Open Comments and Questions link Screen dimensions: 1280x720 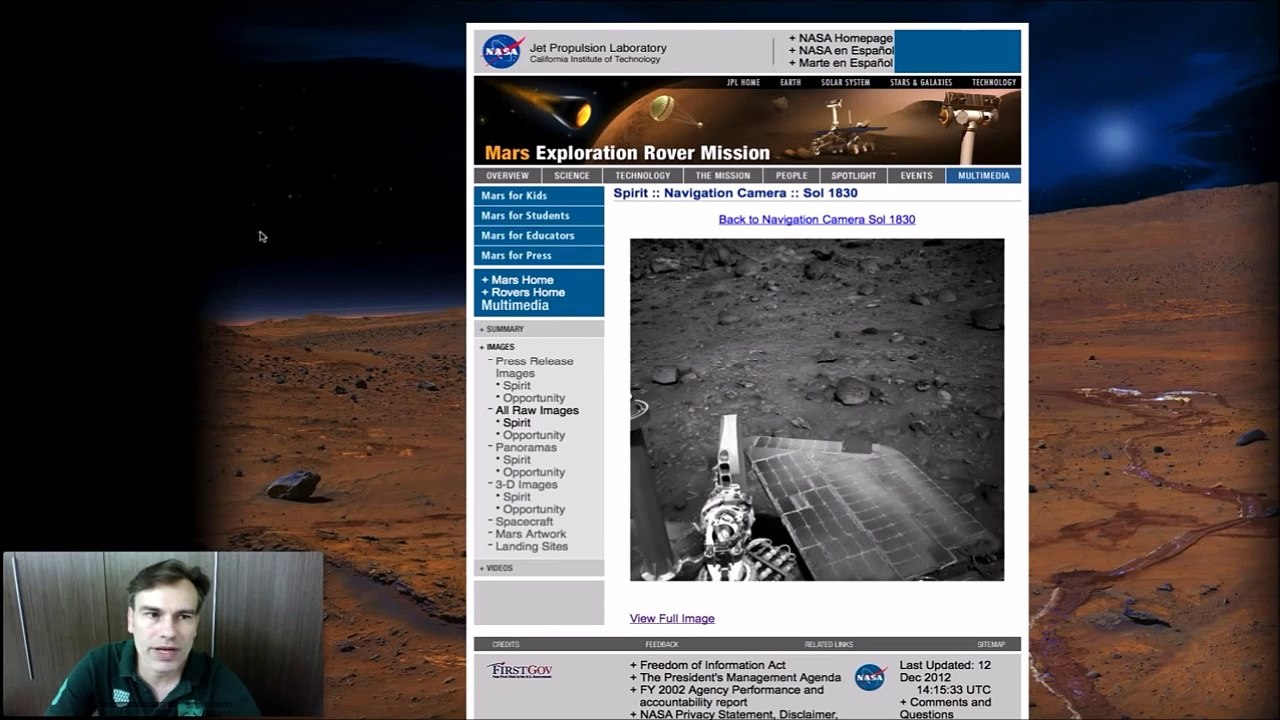point(945,708)
